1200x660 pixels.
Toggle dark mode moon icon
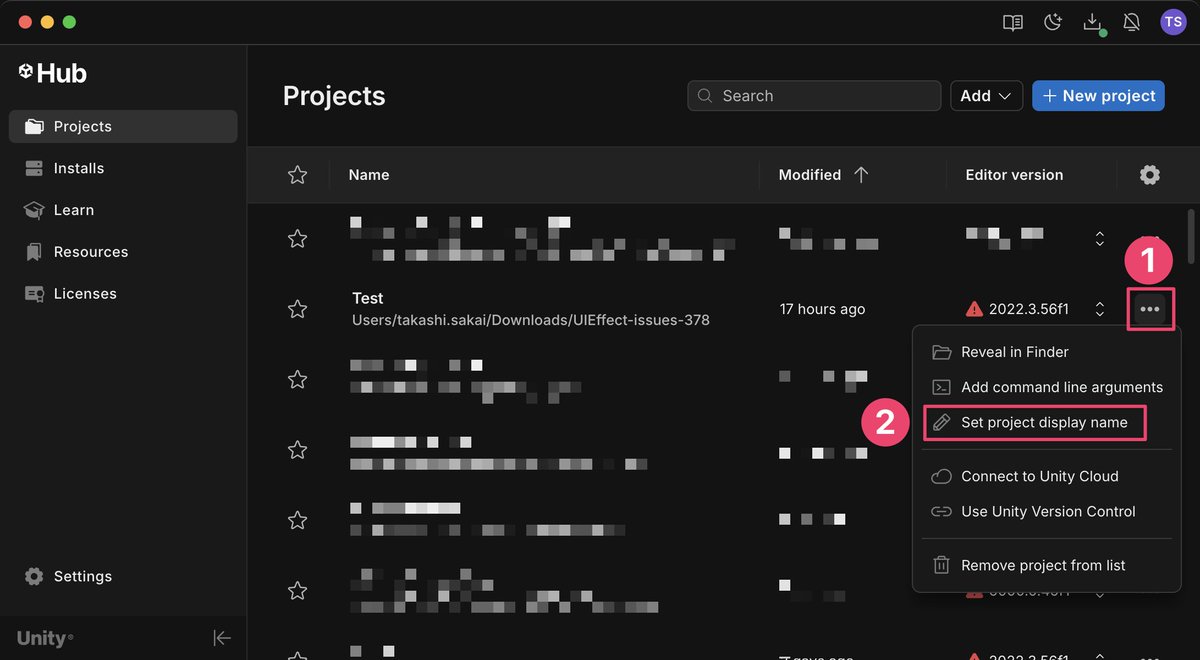1052,22
